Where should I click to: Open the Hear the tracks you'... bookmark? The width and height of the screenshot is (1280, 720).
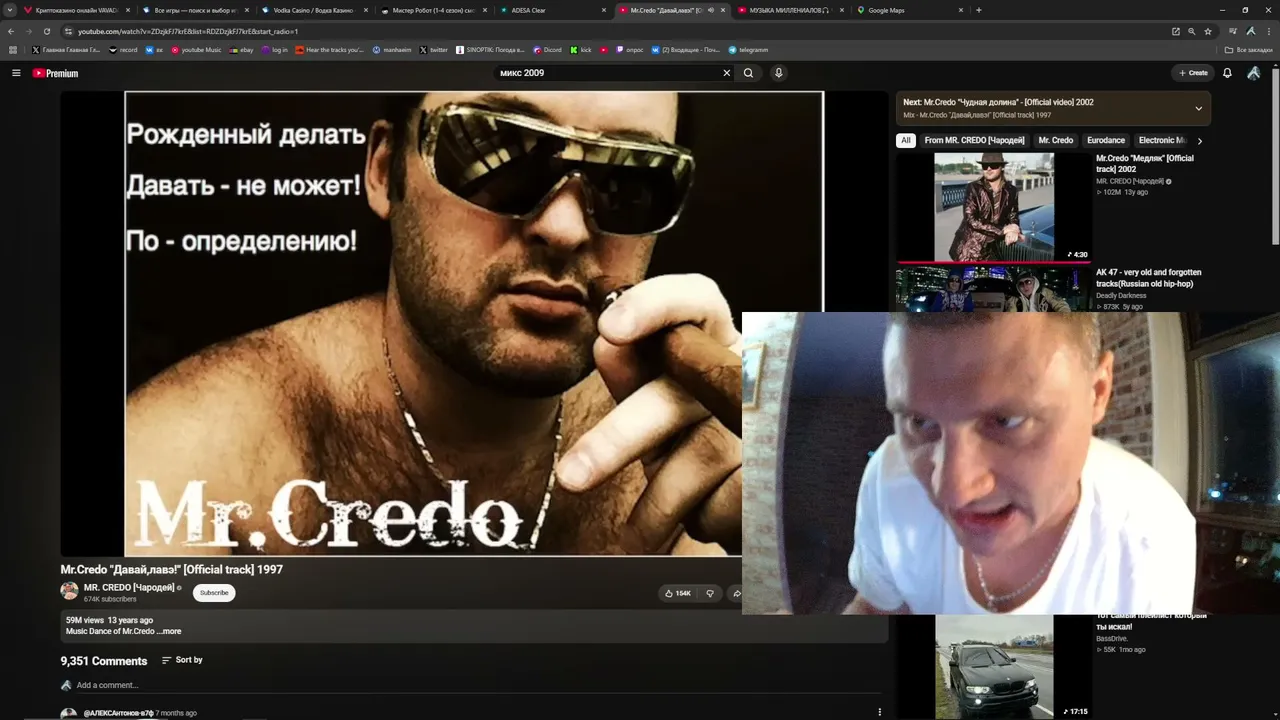[330, 50]
